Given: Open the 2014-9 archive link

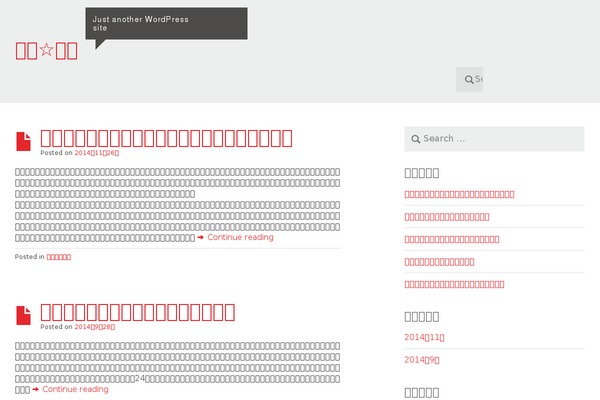Looking at the screenshot, I should (422, 360).
